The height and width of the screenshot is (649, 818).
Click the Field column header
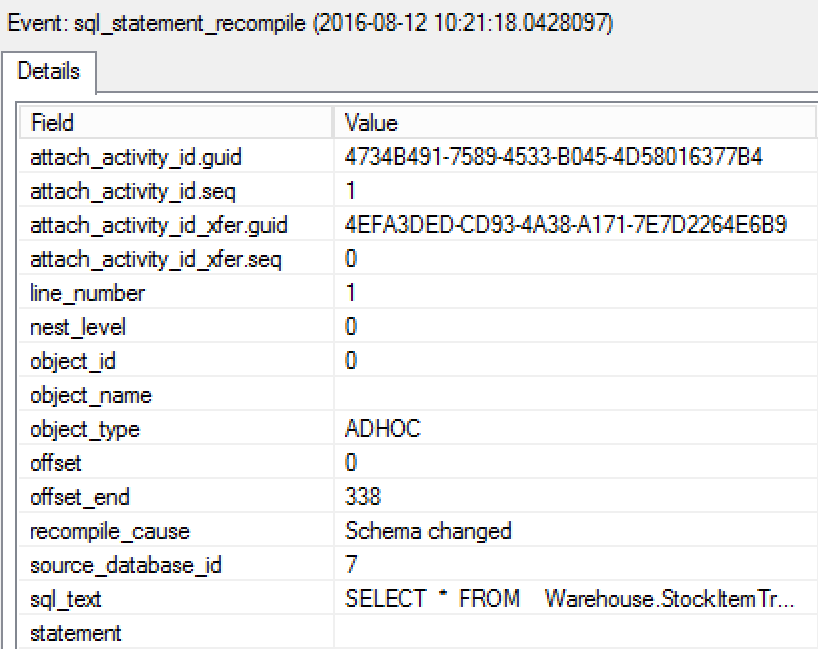pyautogui.click(x=52, y=123)
